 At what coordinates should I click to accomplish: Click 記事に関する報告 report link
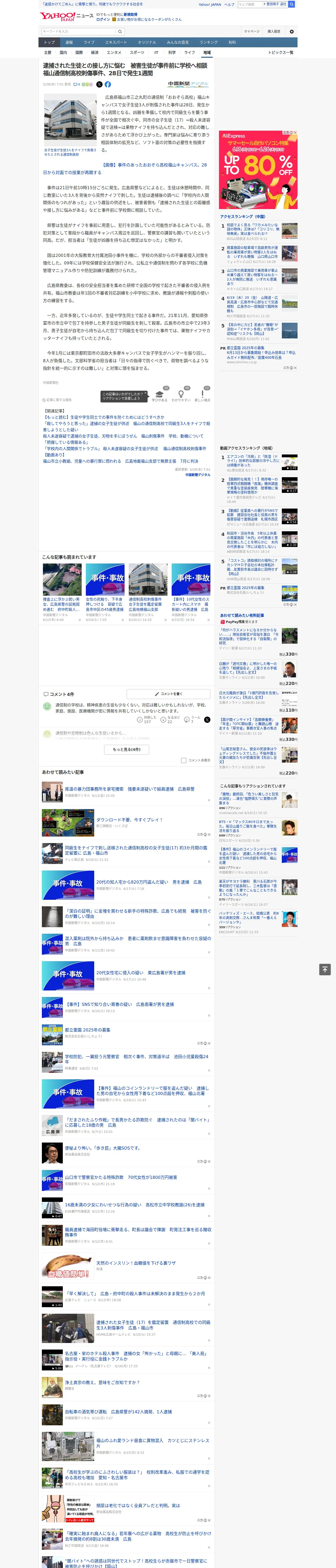tap(57, 400)
